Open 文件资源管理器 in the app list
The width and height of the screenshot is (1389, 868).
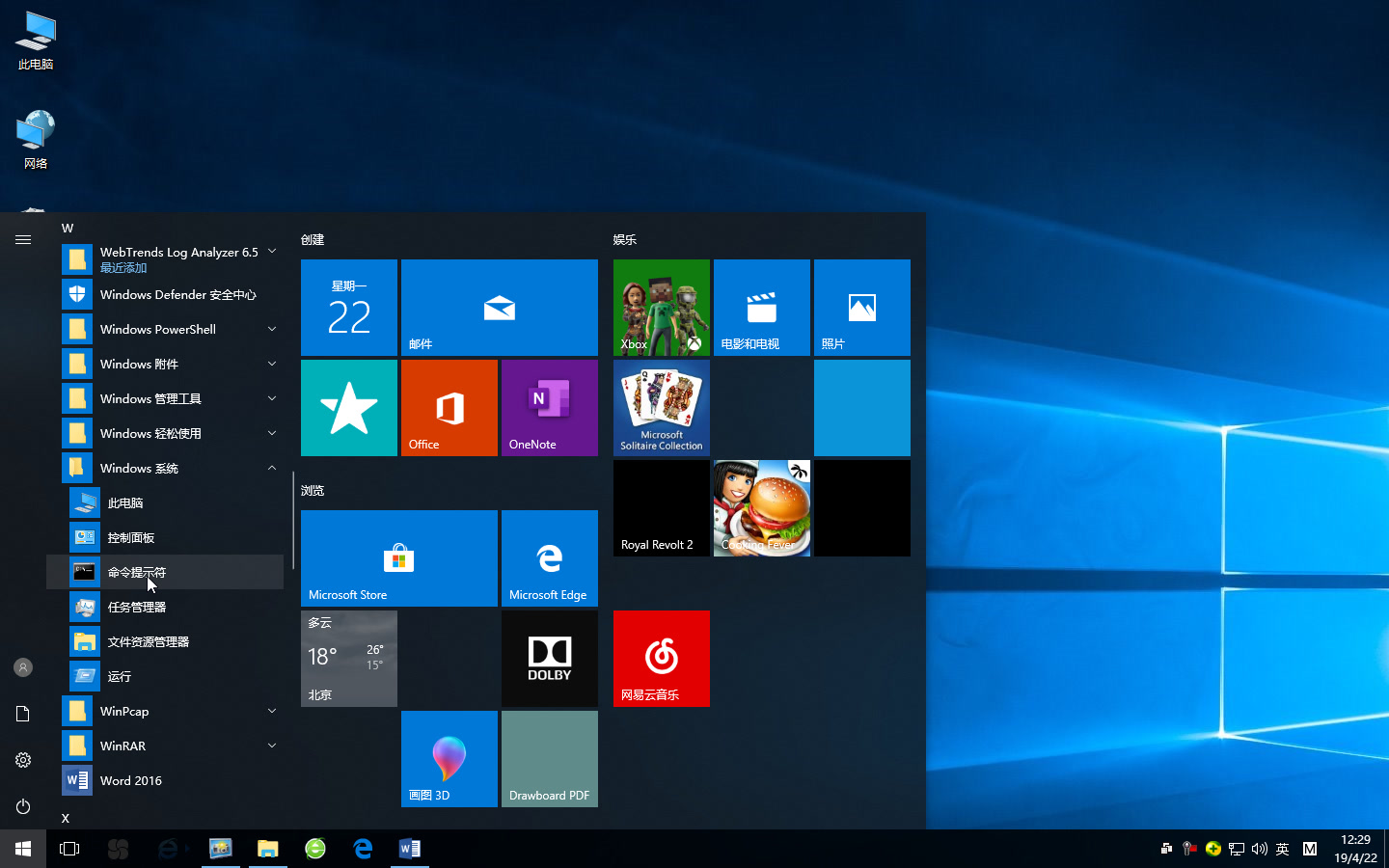click(165, 641)
